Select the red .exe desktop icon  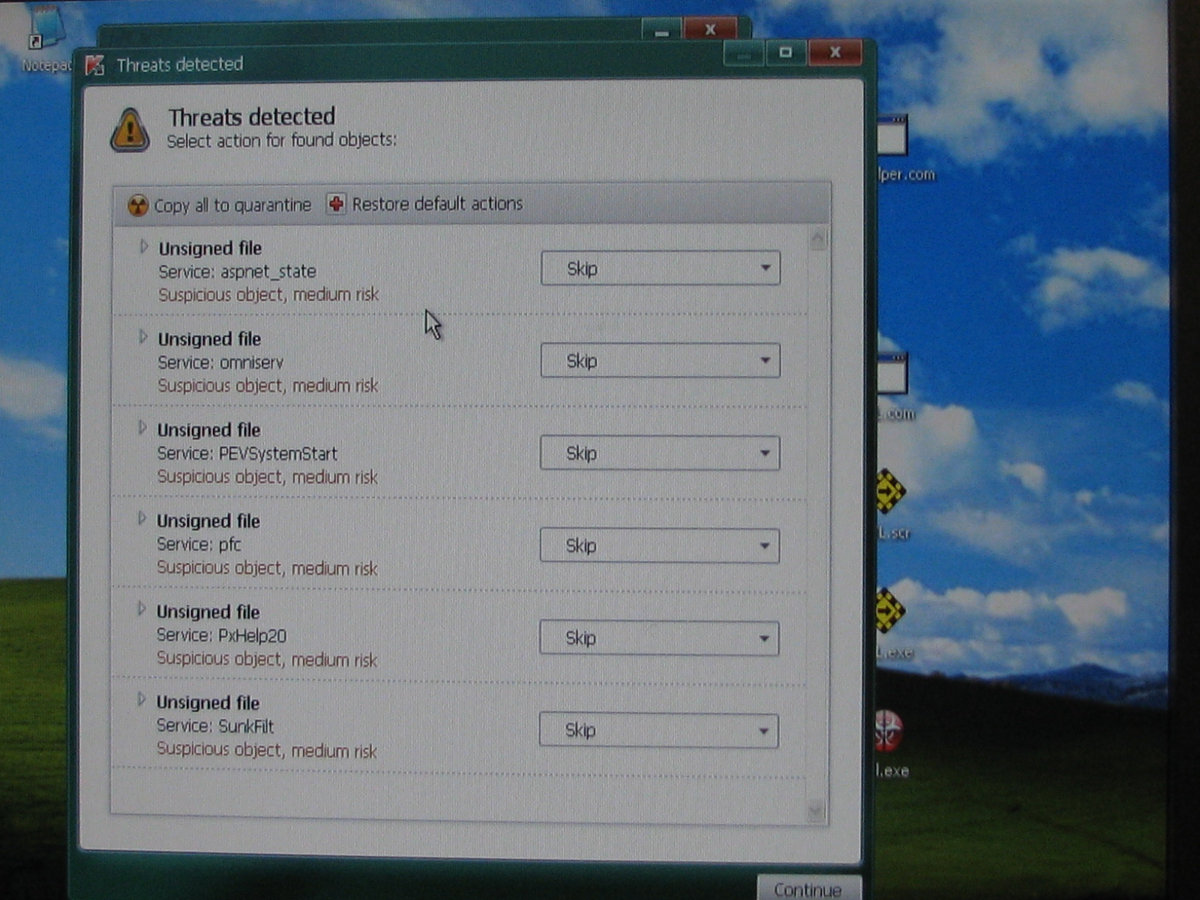click(887, 732)
